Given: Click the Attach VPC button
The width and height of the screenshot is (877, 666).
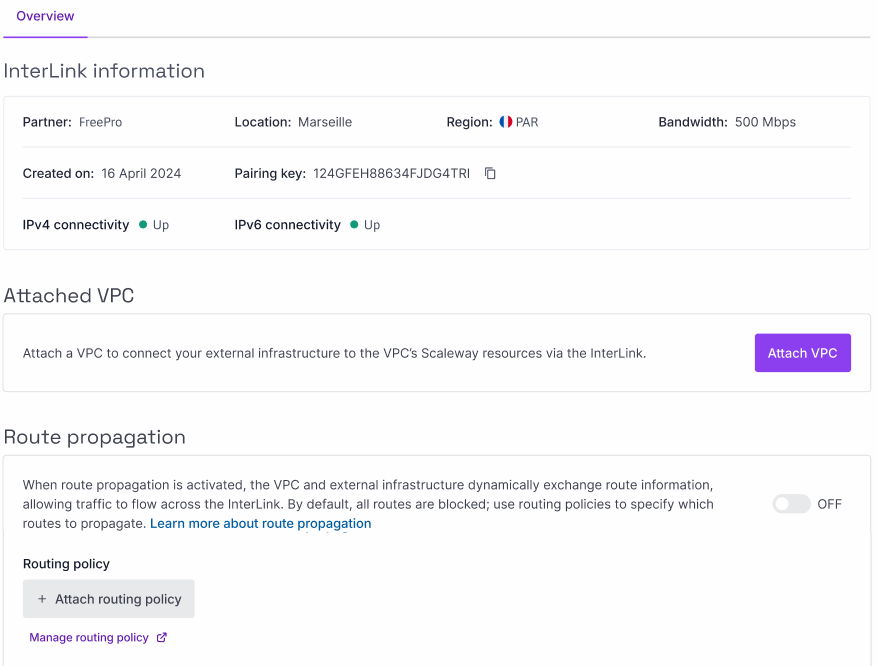Looking at the screenshot, I should (x=802, y=353).
